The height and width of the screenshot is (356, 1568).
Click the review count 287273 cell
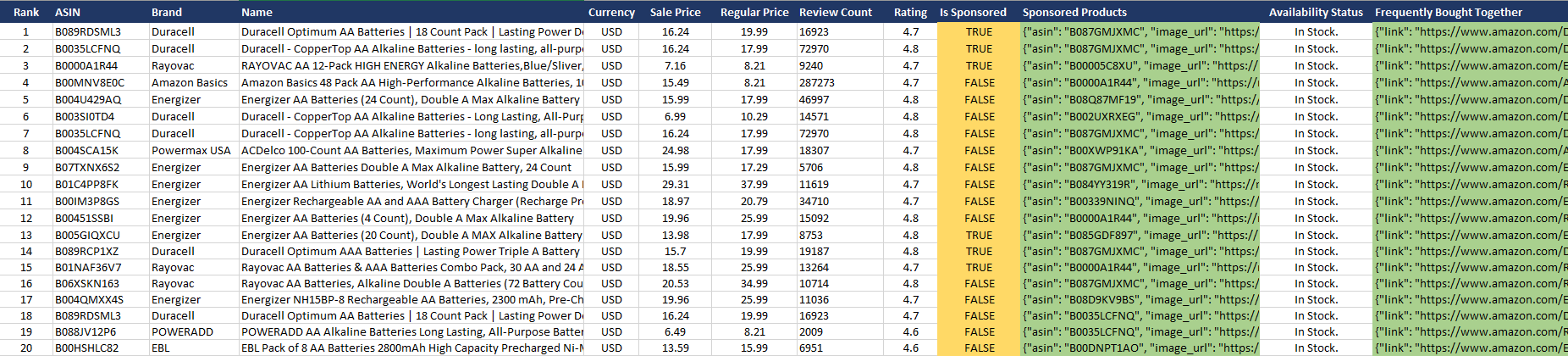[839, 82]
